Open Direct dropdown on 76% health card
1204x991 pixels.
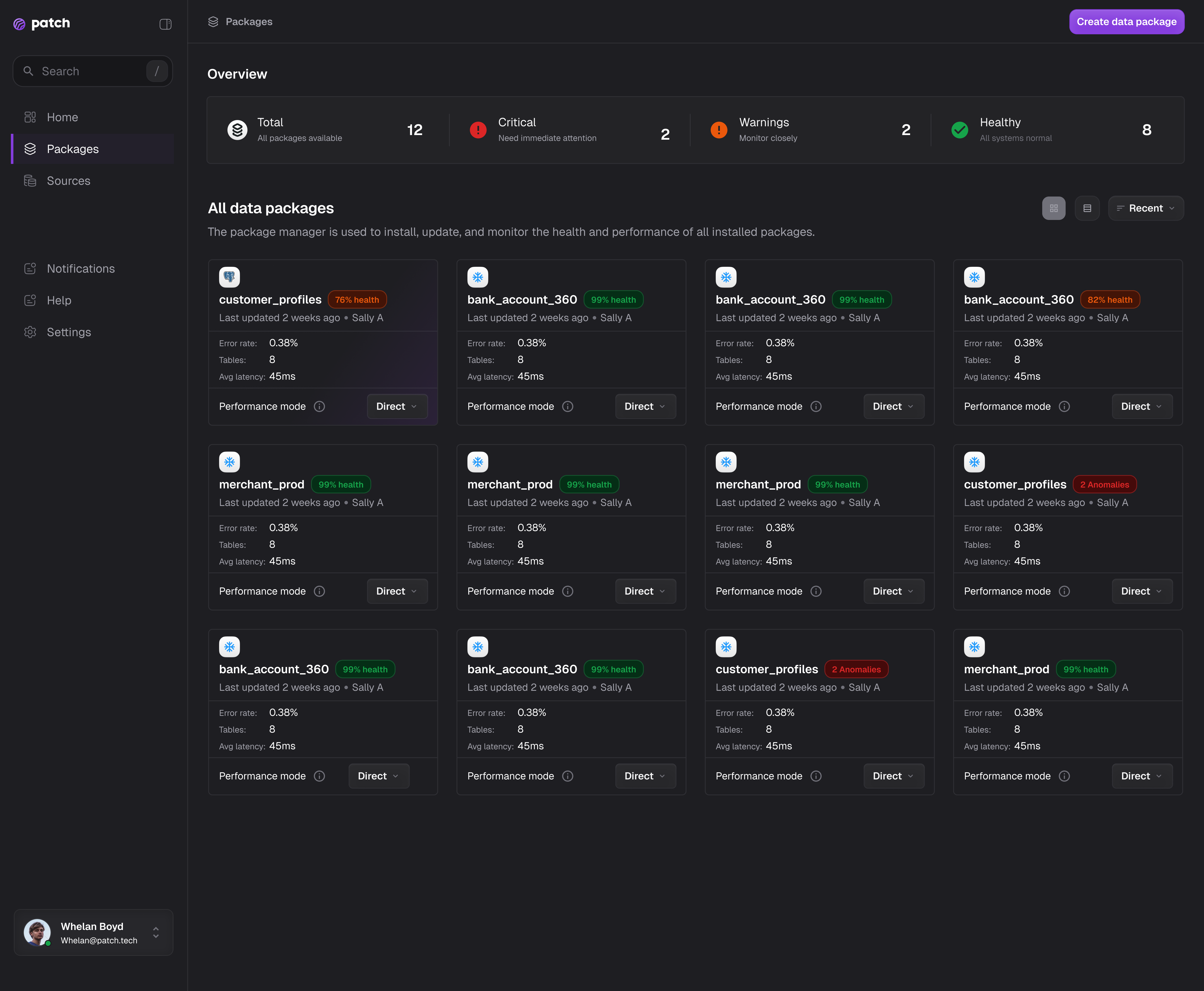397,406
